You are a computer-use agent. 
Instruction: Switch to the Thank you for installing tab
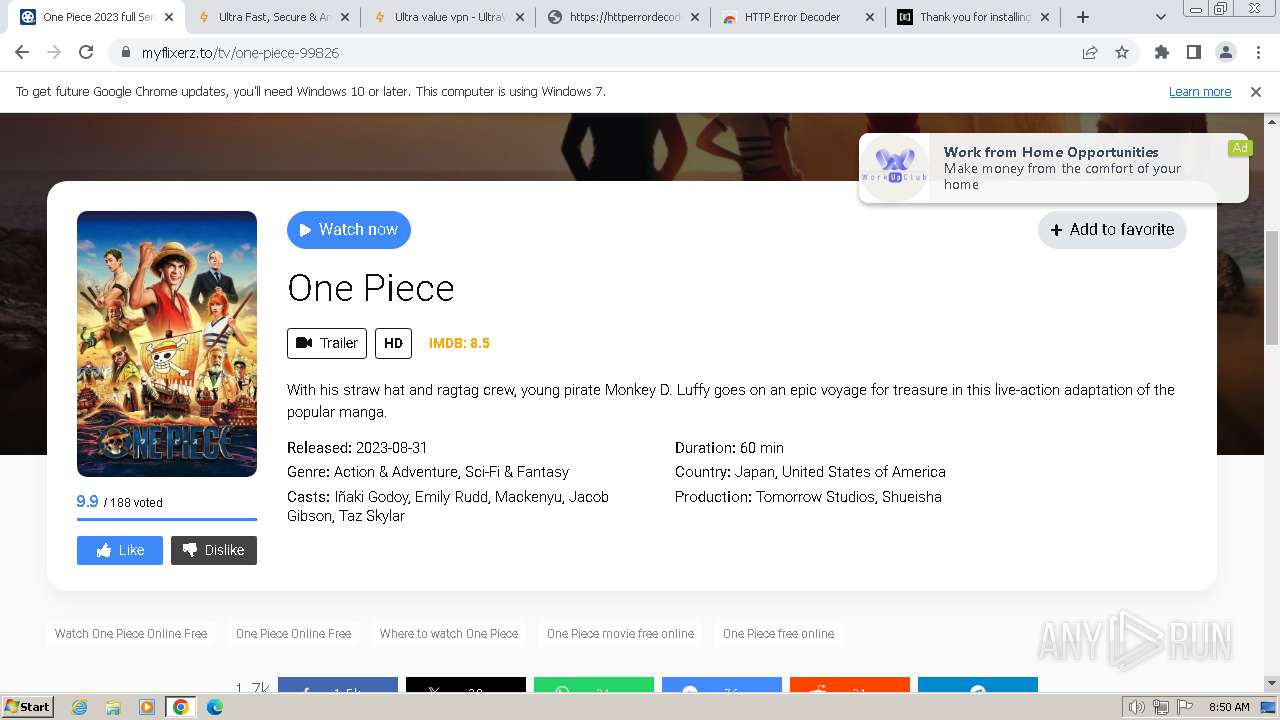point(973,17)
